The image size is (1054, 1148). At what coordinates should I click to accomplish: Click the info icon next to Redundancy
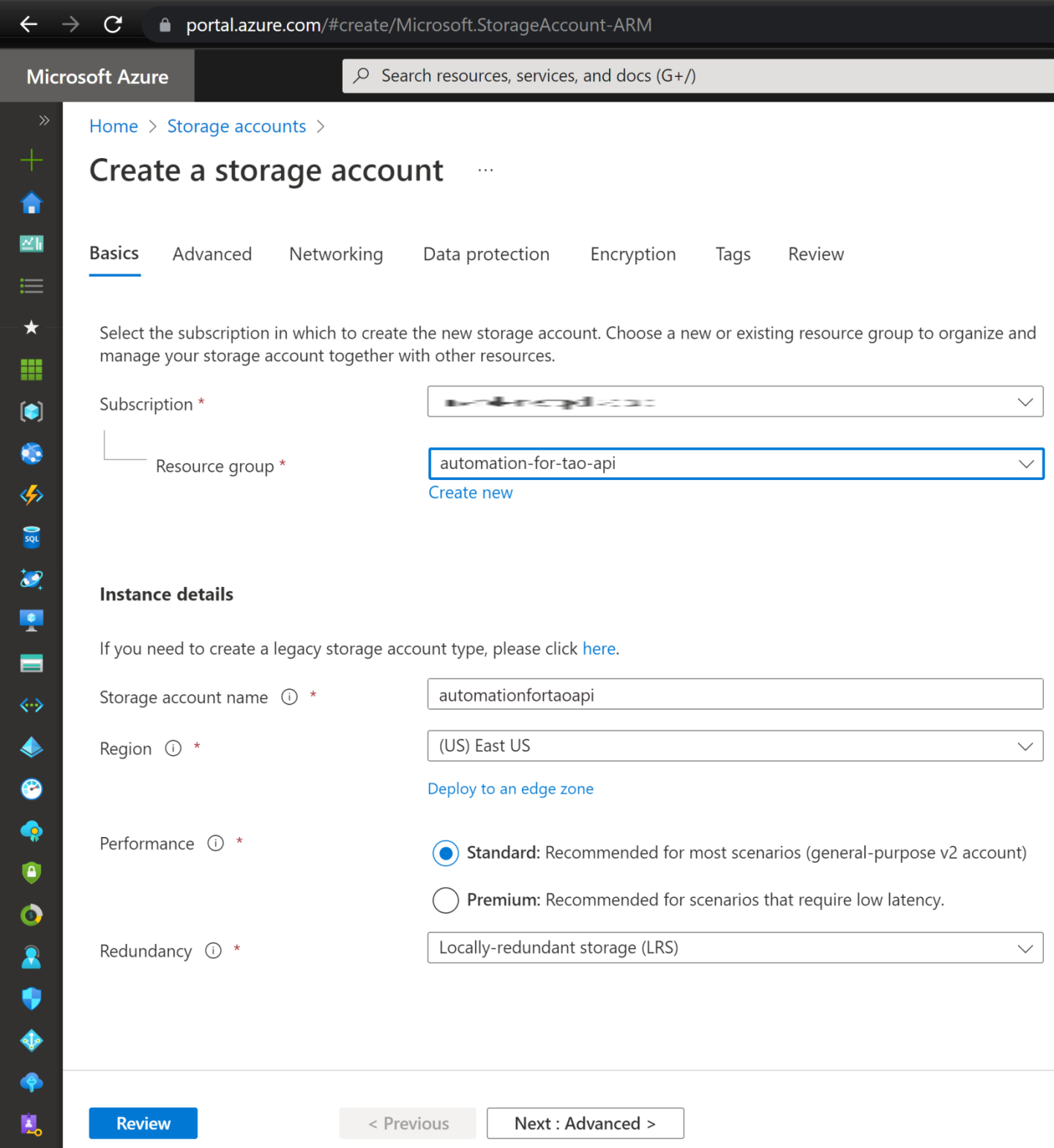click(213, 950)
